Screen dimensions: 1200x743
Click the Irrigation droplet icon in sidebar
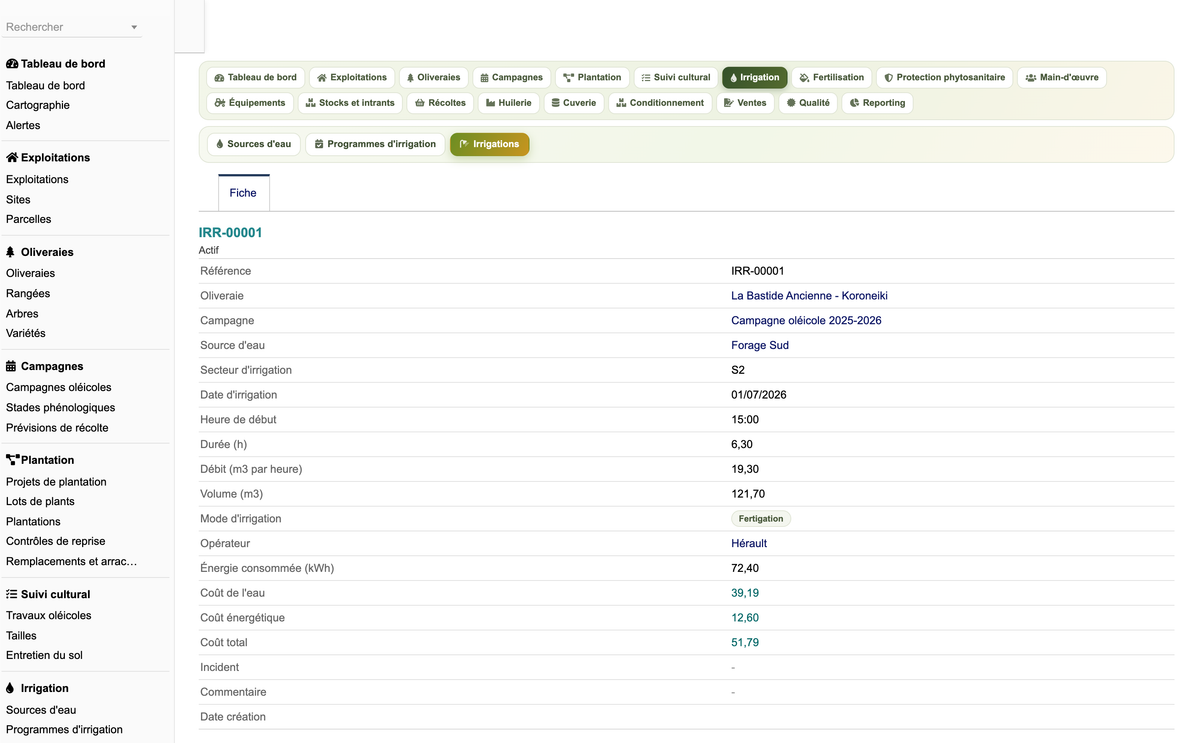(x=10, y=688)
